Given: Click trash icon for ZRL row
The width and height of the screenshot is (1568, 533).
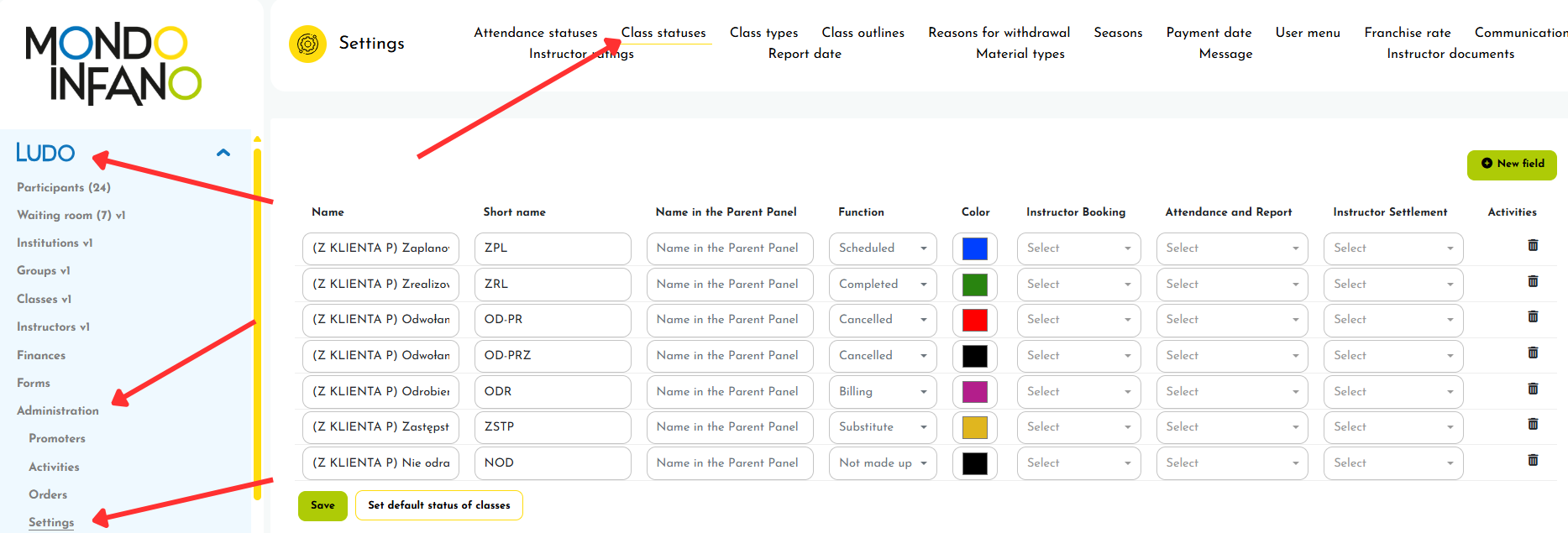Looking at the screenshot, I should 1532,281.
